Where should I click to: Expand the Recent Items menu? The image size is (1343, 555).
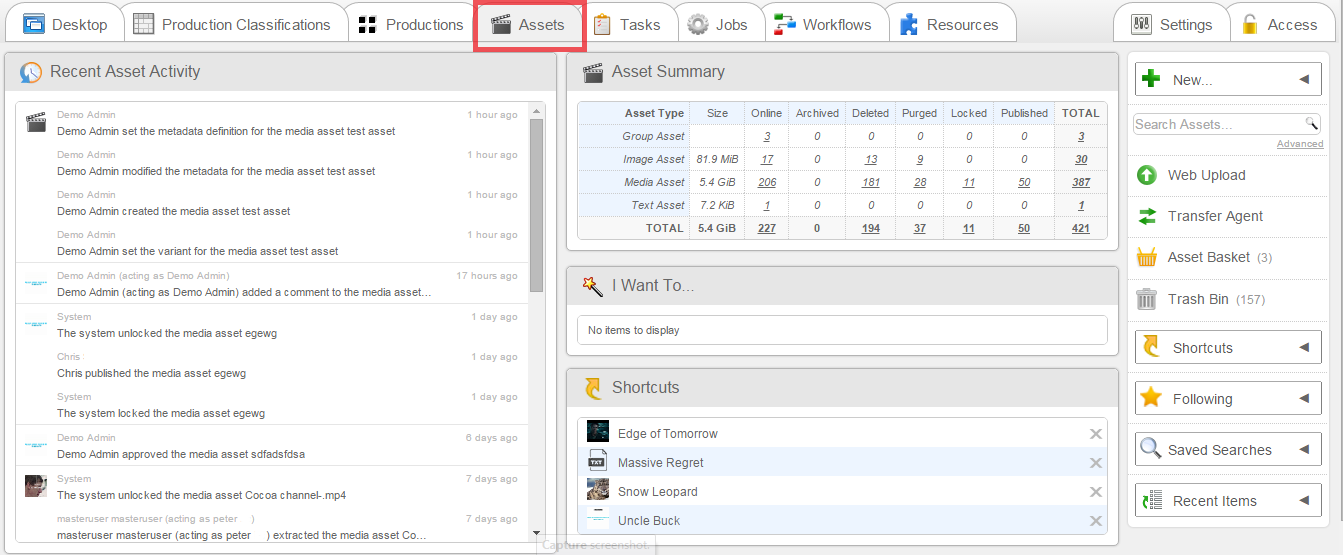click(x=1303, y=501)
